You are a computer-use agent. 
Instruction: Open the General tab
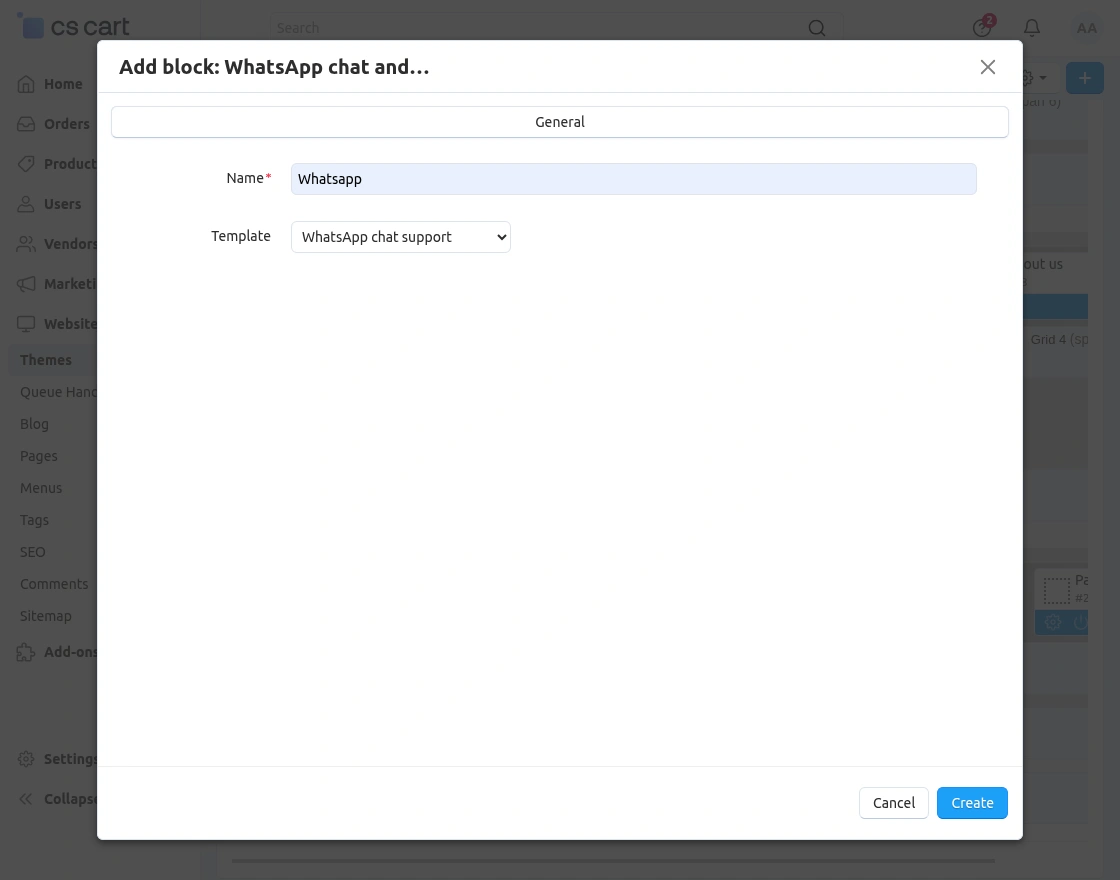(559, 122)
